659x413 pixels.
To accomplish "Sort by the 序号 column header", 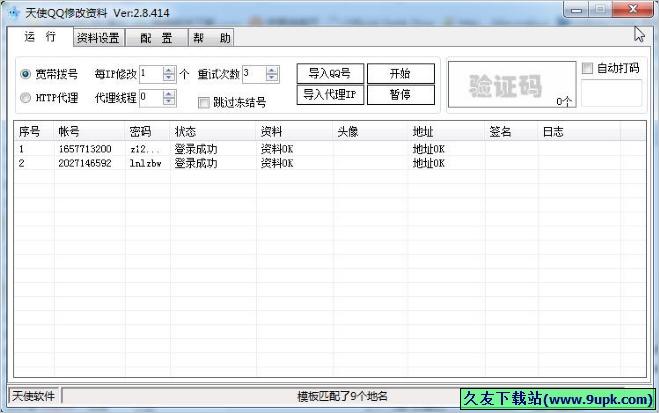I will coord(34,132).
